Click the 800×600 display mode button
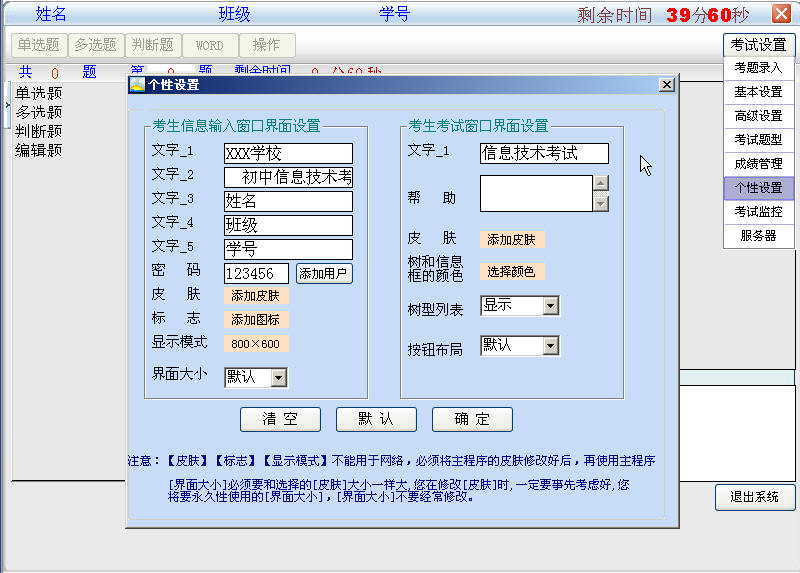Image resolution: width=800 pixels, height=573 pixels. pos(255,344)
